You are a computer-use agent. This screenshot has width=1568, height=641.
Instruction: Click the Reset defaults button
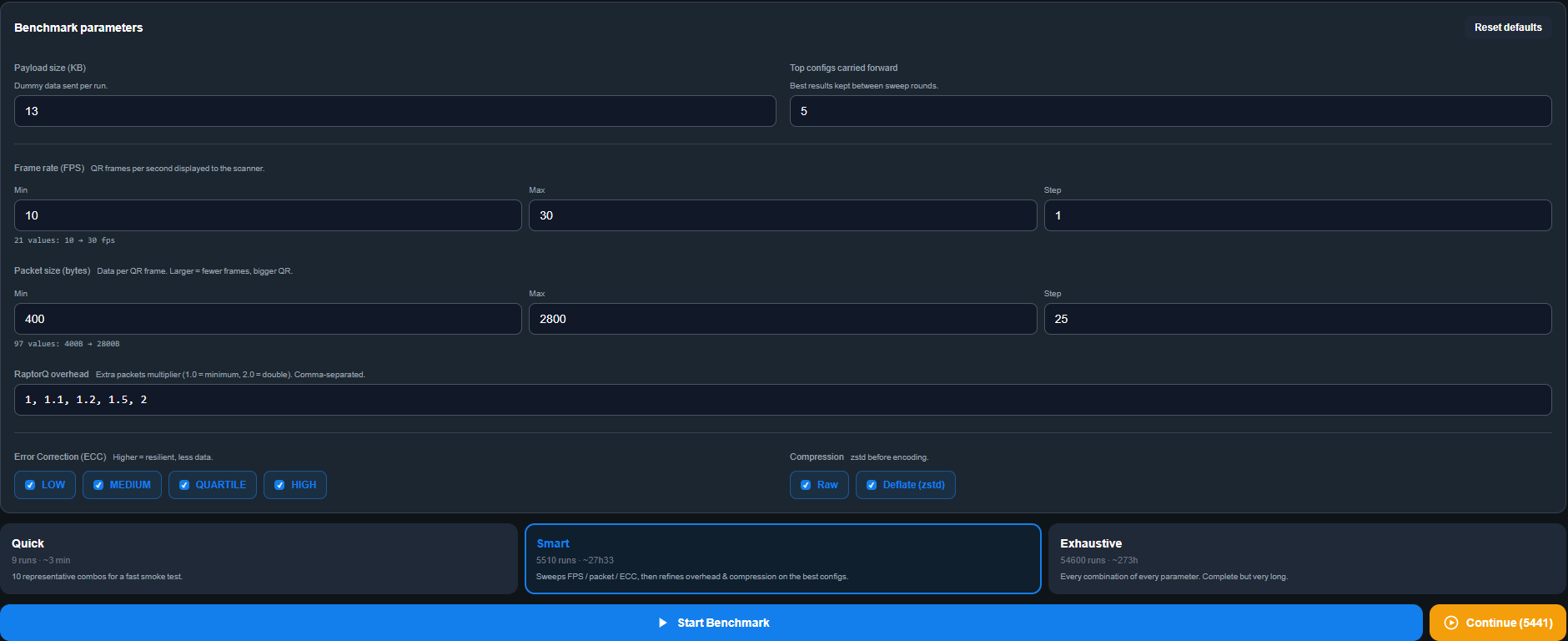click(x=1508, y=28)
